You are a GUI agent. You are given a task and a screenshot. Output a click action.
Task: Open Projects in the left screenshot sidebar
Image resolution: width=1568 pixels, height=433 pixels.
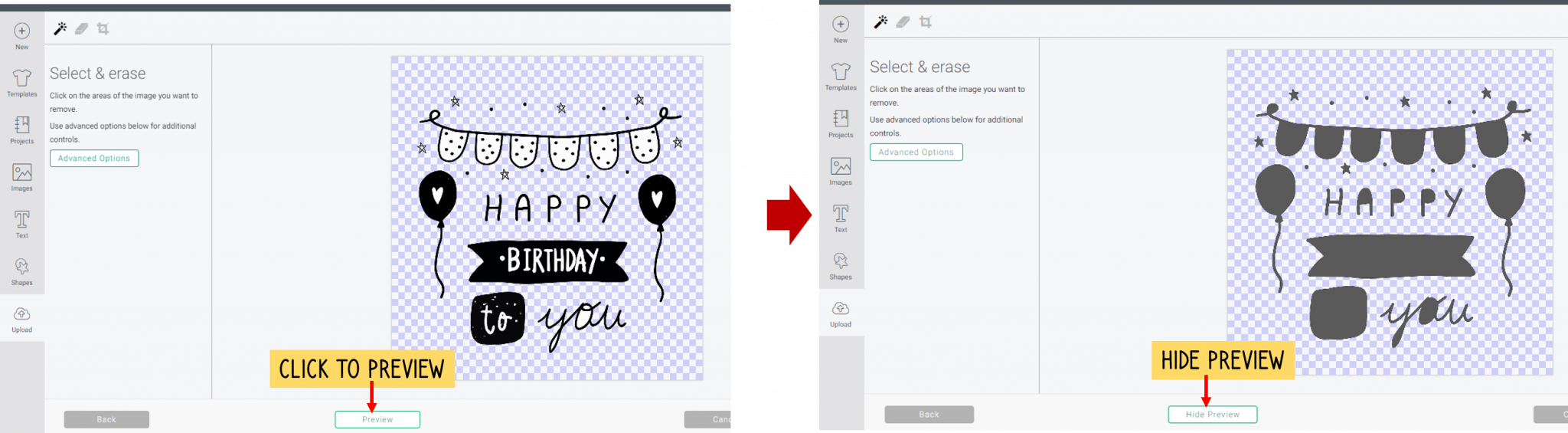[x=22, y=130]
